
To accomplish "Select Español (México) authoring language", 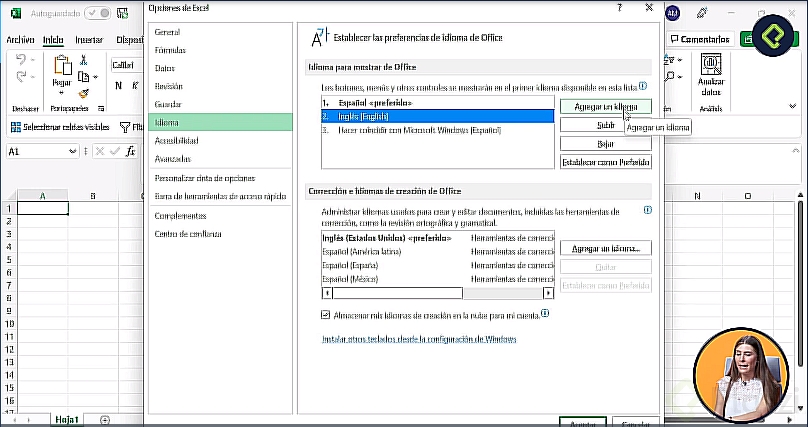I will pyautogui.click(x=437, y=279).
